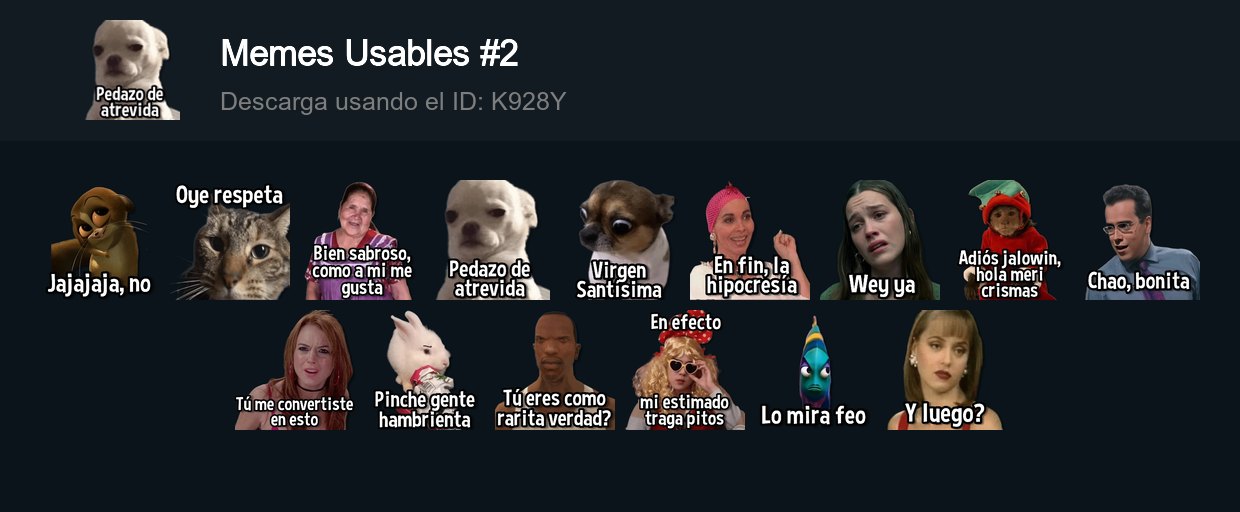Click the 'En fin, la hipocresía' sticker
This screenshot has height=512, width=1240.
point(750,240)
